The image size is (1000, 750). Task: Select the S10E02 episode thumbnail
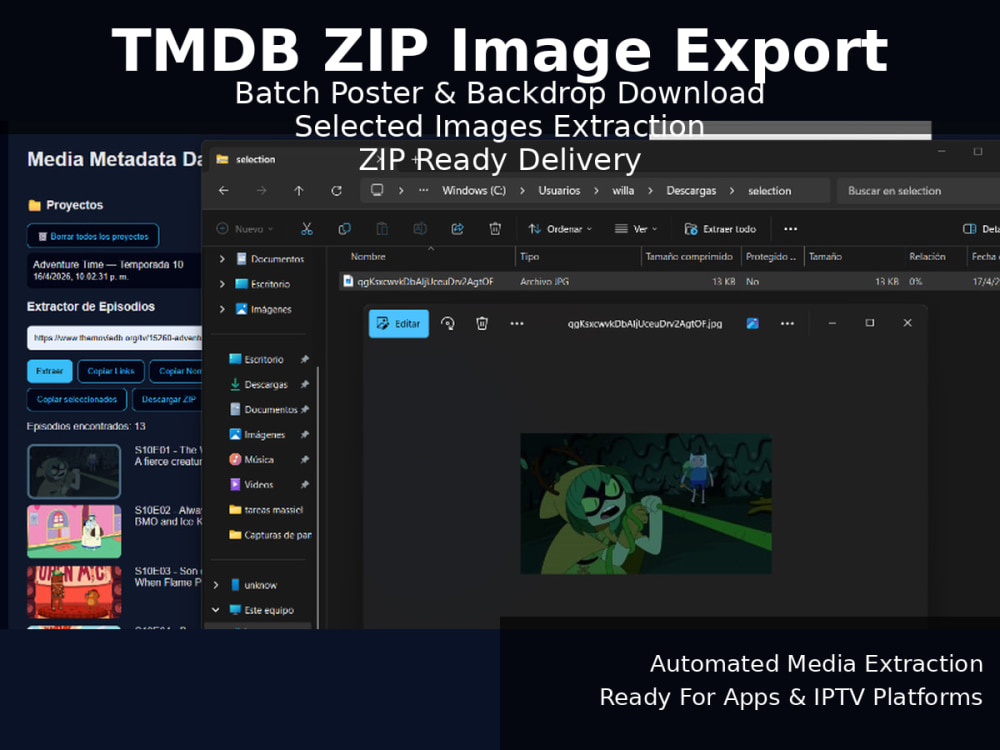pyautogui.click(x=74, y=531)
